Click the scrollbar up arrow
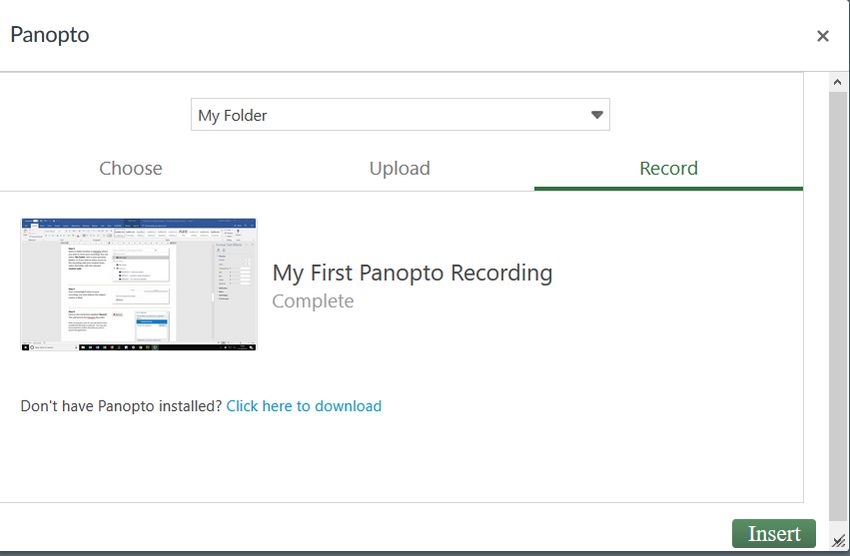 (838, 82)
